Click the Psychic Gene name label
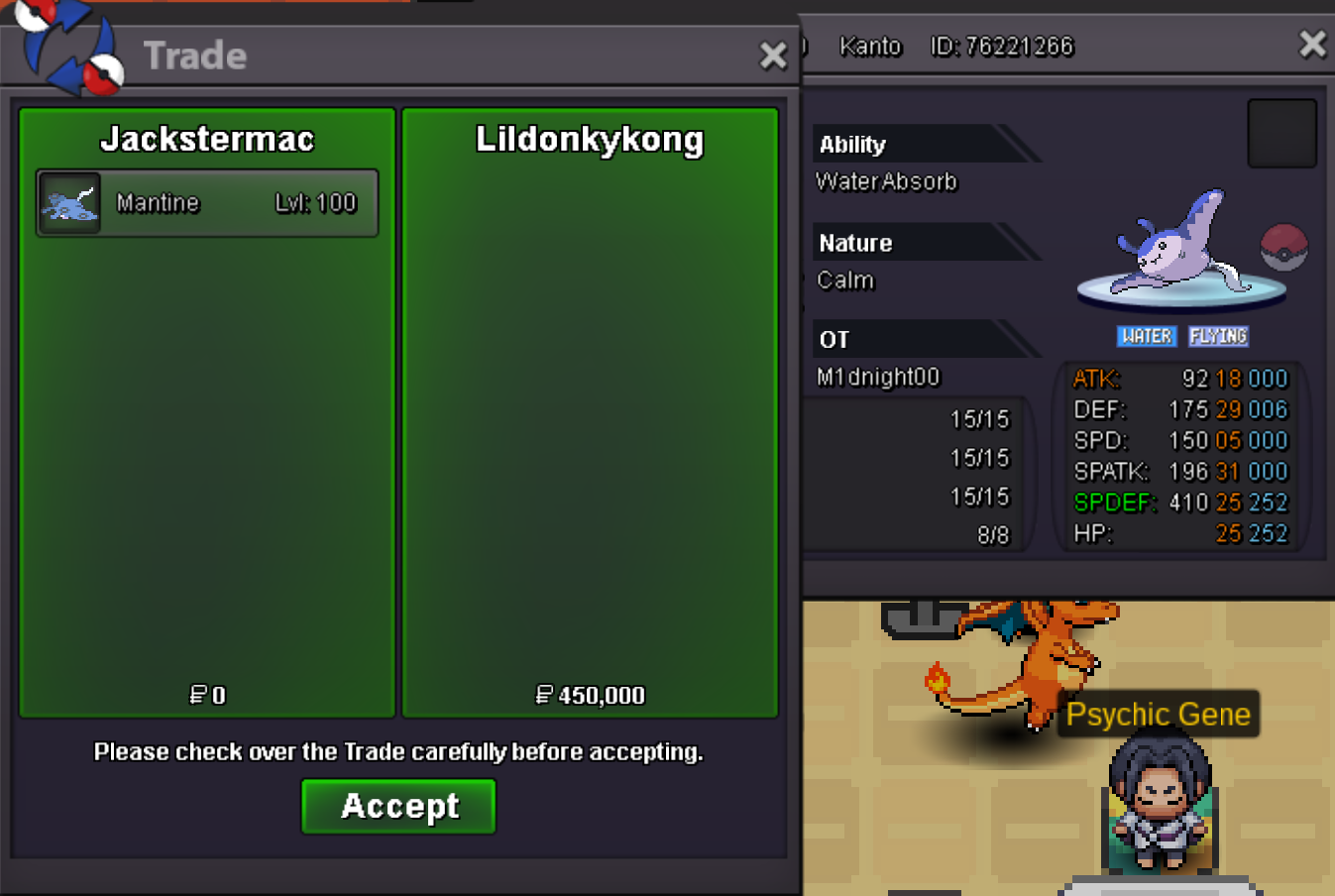The height and width of the screenshot is (896, 1335). click(x=1158, y=714)
